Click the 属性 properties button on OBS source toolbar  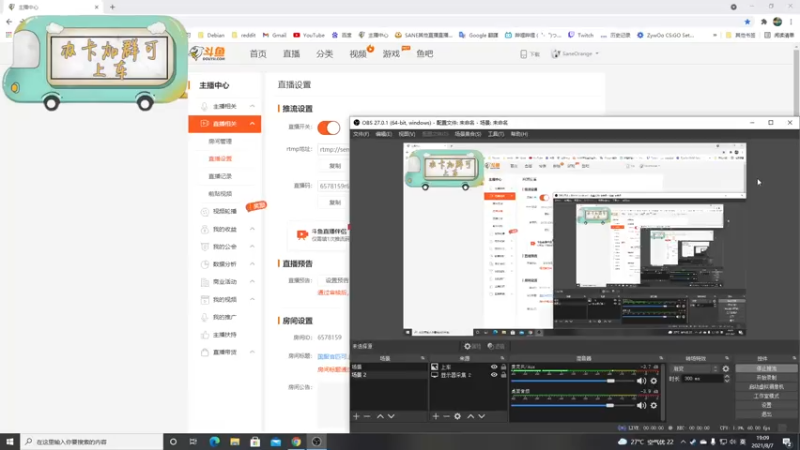pyautogui.click(x=472, y=346)
